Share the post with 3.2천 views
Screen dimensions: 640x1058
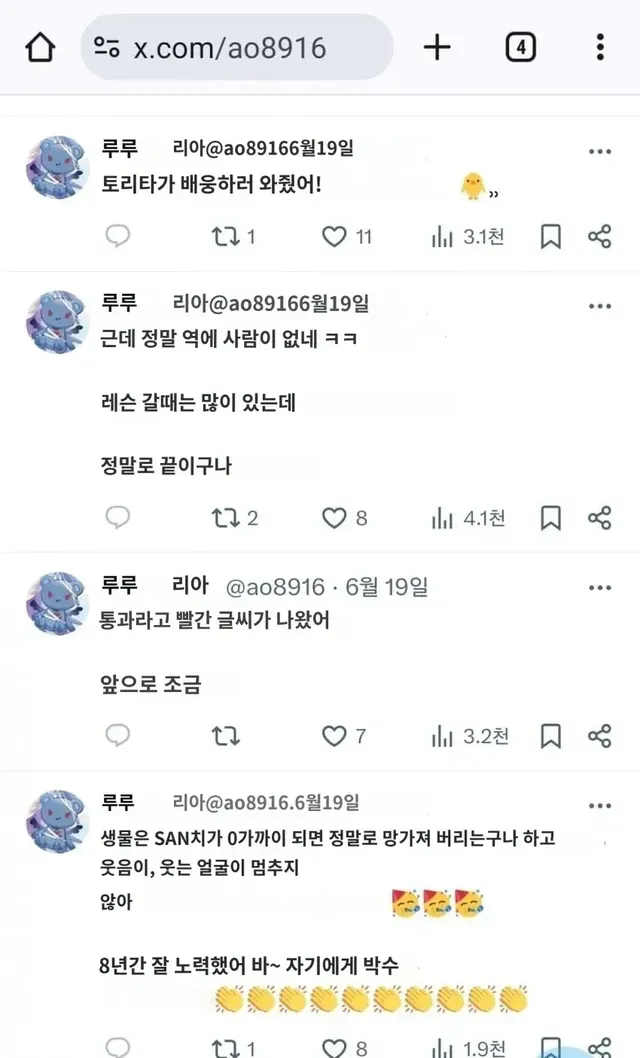(x=600, y=736)
